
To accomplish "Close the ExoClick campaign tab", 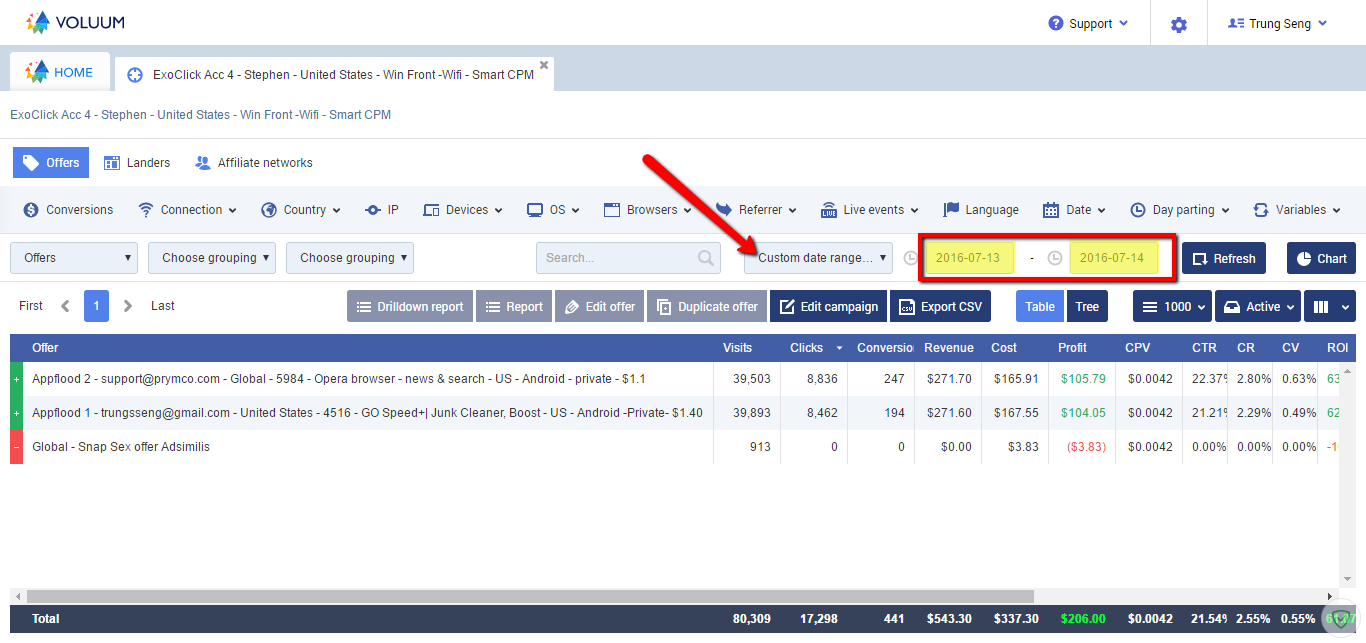I will pos(544,65).
